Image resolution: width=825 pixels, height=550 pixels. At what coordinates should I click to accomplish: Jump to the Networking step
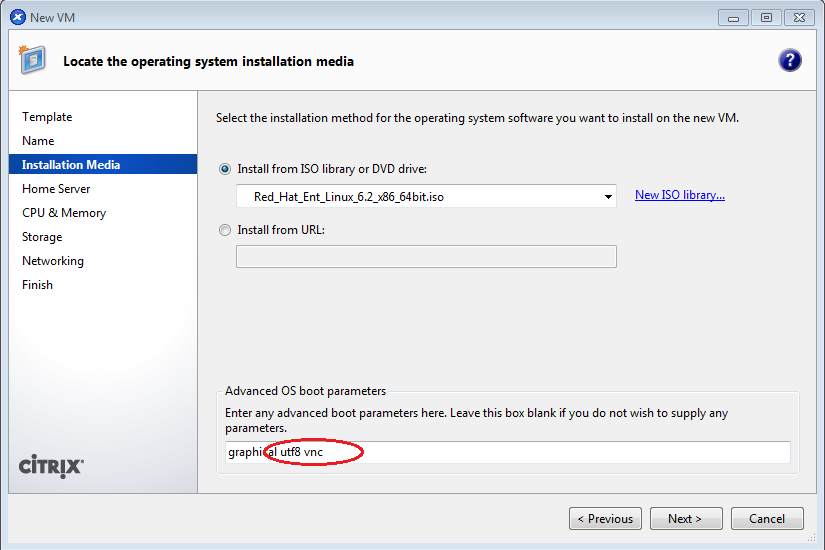tap(53, 261)
